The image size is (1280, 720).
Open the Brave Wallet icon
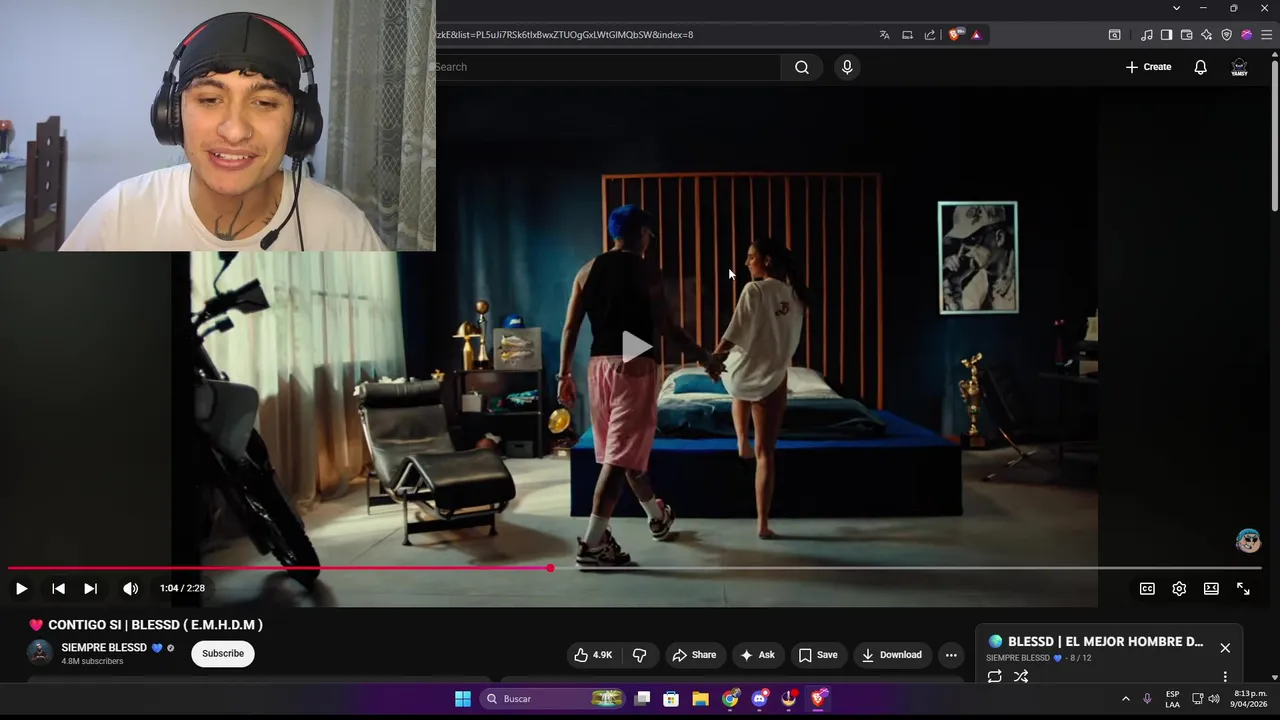[x=1186, y=35]
